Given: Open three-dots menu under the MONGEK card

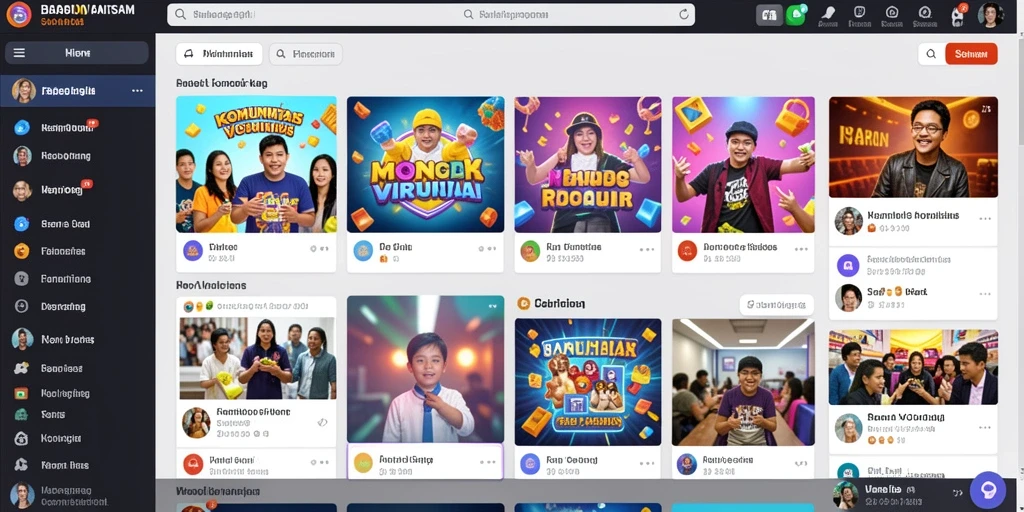Looking at the screenshot, I should tap(487, 249).
